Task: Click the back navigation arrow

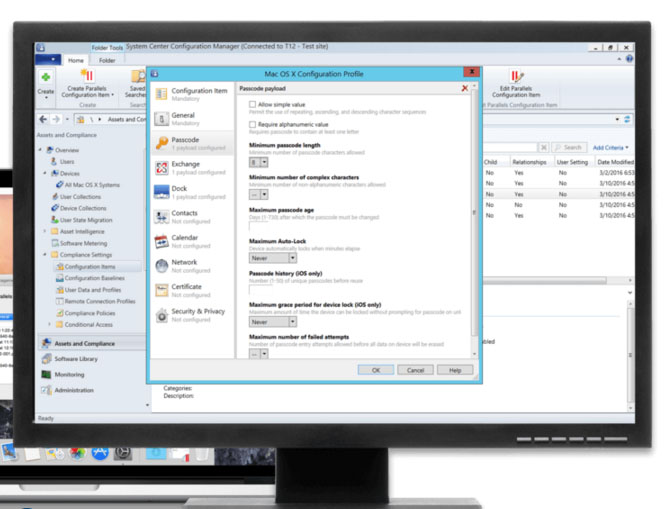Action: pyautogui.click(x=43, y=119)
